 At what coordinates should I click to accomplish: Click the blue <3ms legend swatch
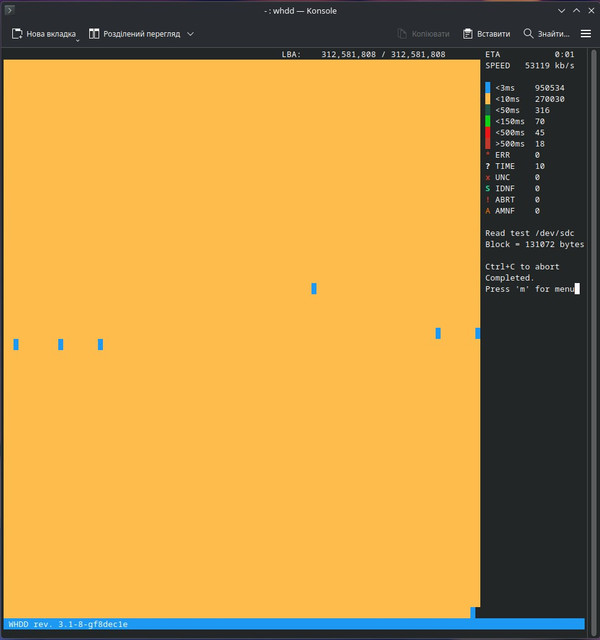pyautogui.click(x=487, y=88)
